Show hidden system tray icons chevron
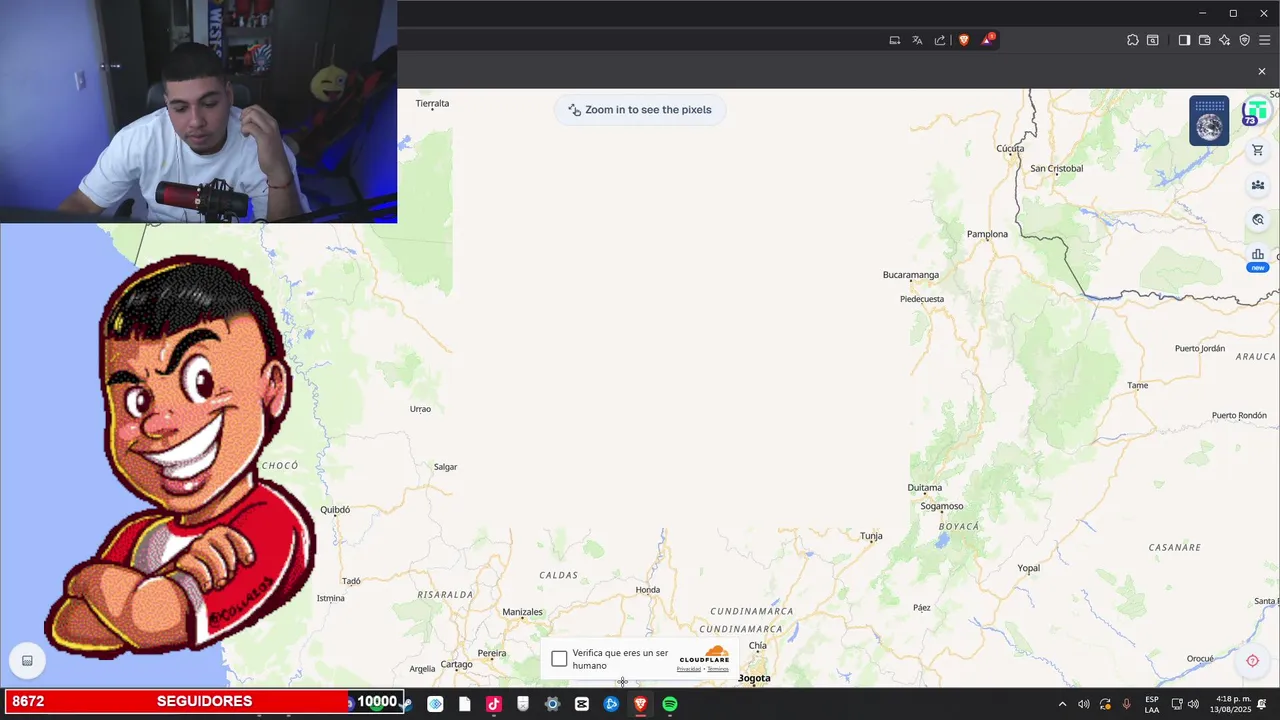This screenshot has height=720, width=1280. tap(1062, 704)
